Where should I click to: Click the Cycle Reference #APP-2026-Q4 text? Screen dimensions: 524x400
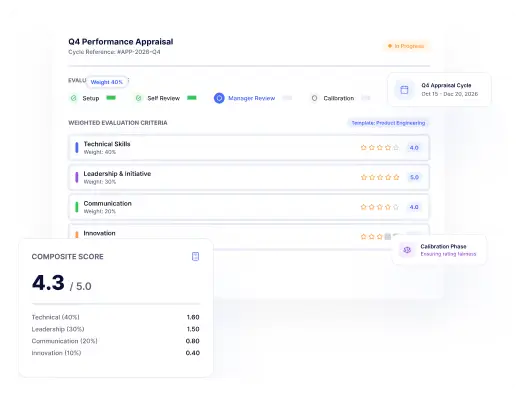click(x=114, y=52)
